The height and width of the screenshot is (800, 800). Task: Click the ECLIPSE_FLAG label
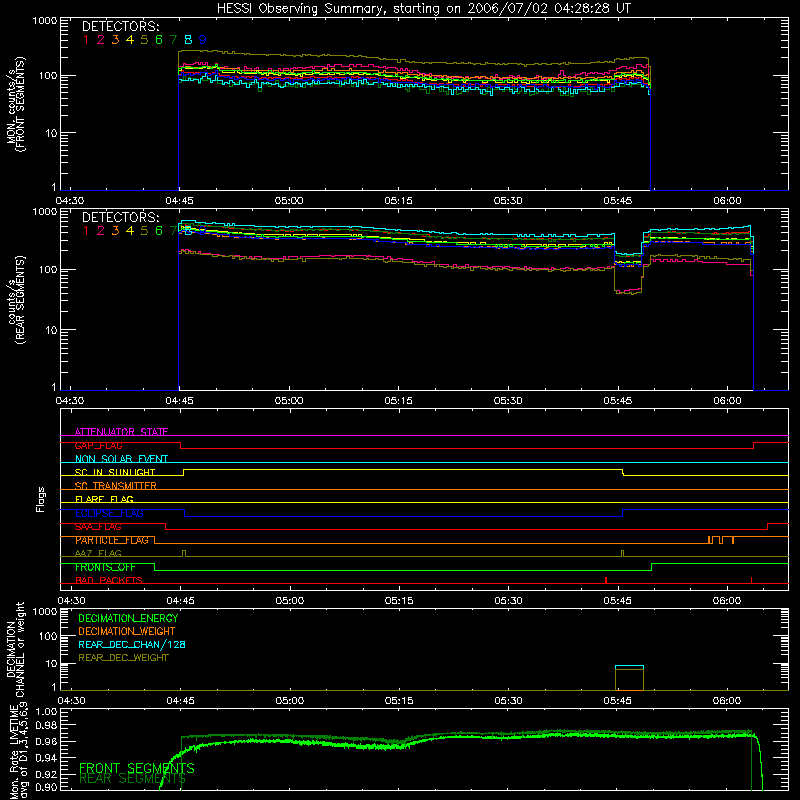coord(109,513)
